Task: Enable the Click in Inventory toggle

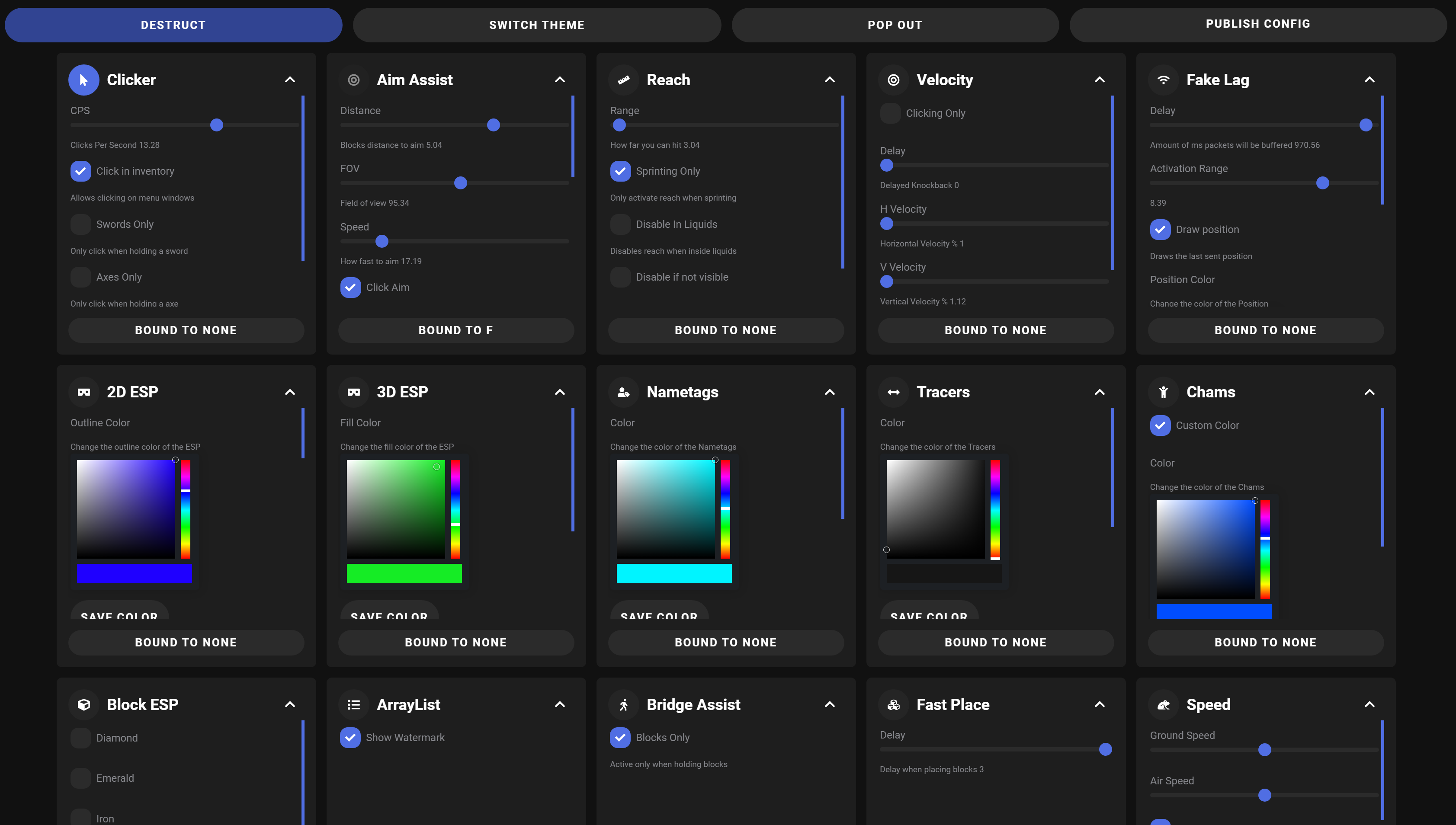Action: tap(80, 171)
